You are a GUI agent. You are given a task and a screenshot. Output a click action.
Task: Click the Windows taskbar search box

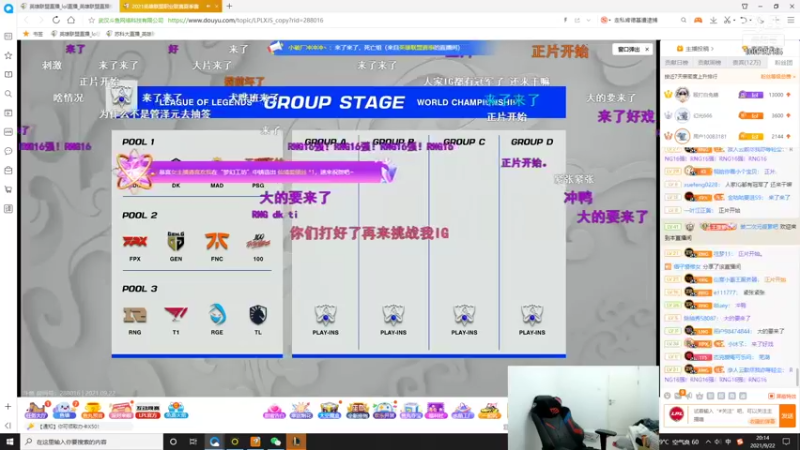[x=92, y=442]
